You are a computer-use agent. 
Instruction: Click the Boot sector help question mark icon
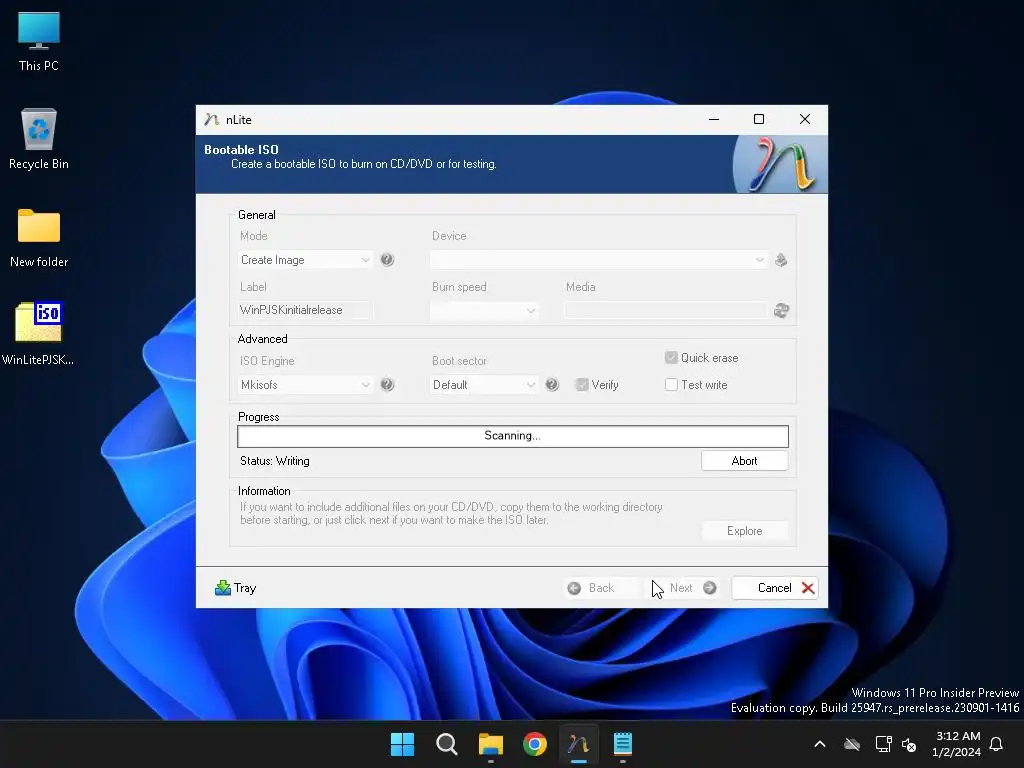click(x=552, y=385)
